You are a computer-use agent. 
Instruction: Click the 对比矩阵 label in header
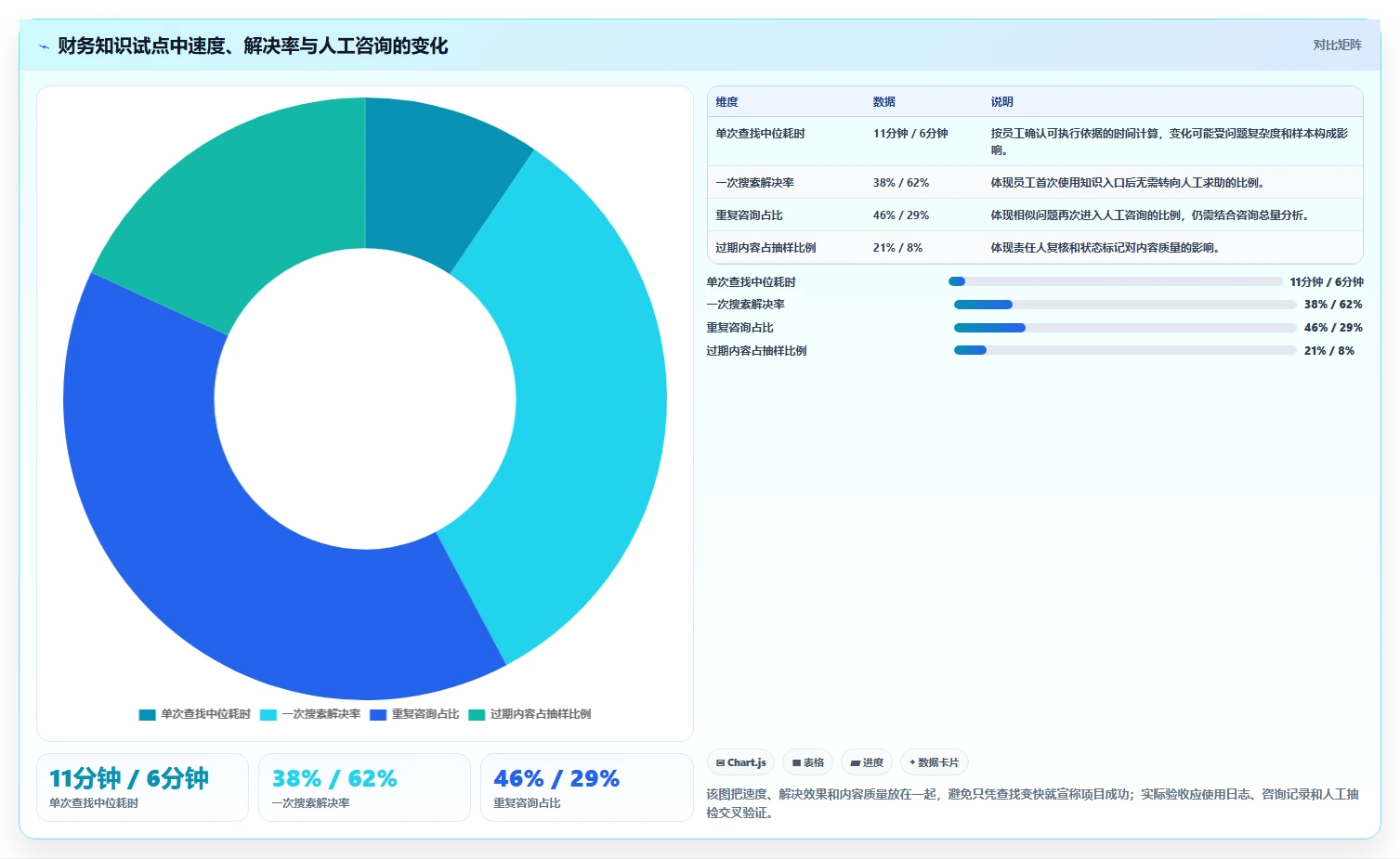click(x=1337, y=45)
